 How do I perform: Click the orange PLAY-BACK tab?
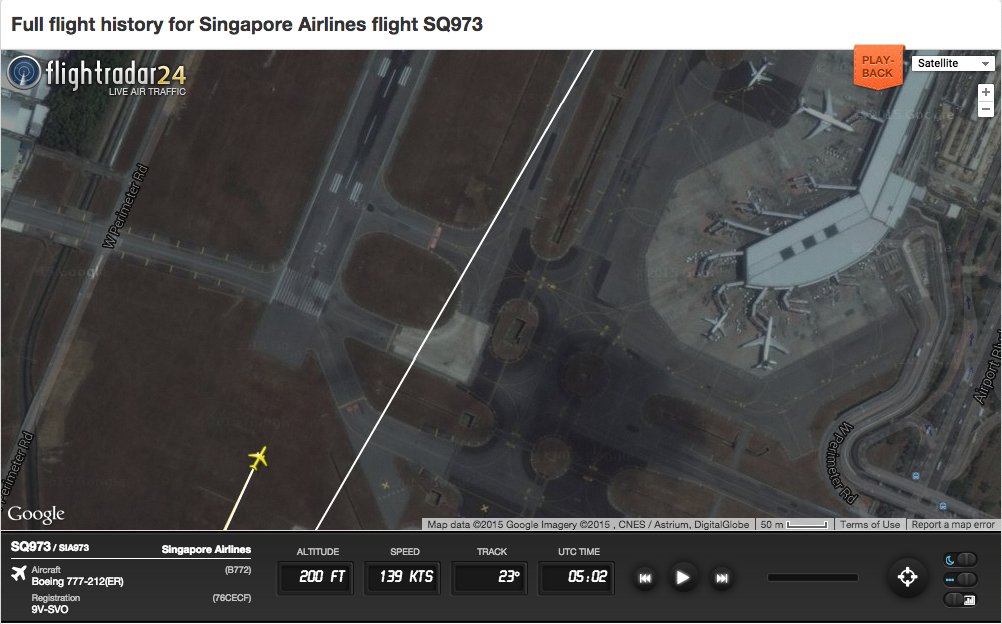coord(878,66)
